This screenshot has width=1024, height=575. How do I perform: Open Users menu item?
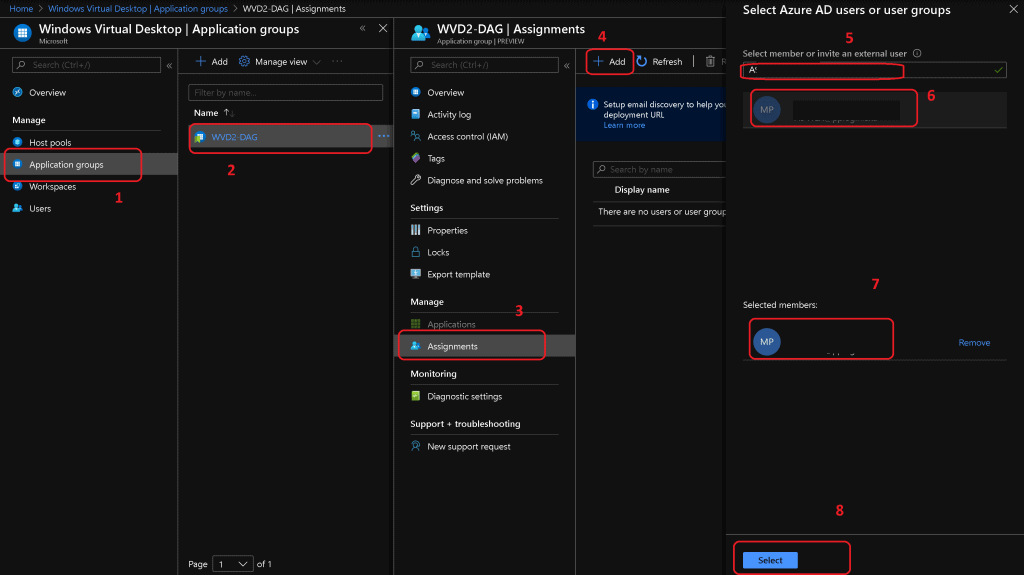coord(40,209)
